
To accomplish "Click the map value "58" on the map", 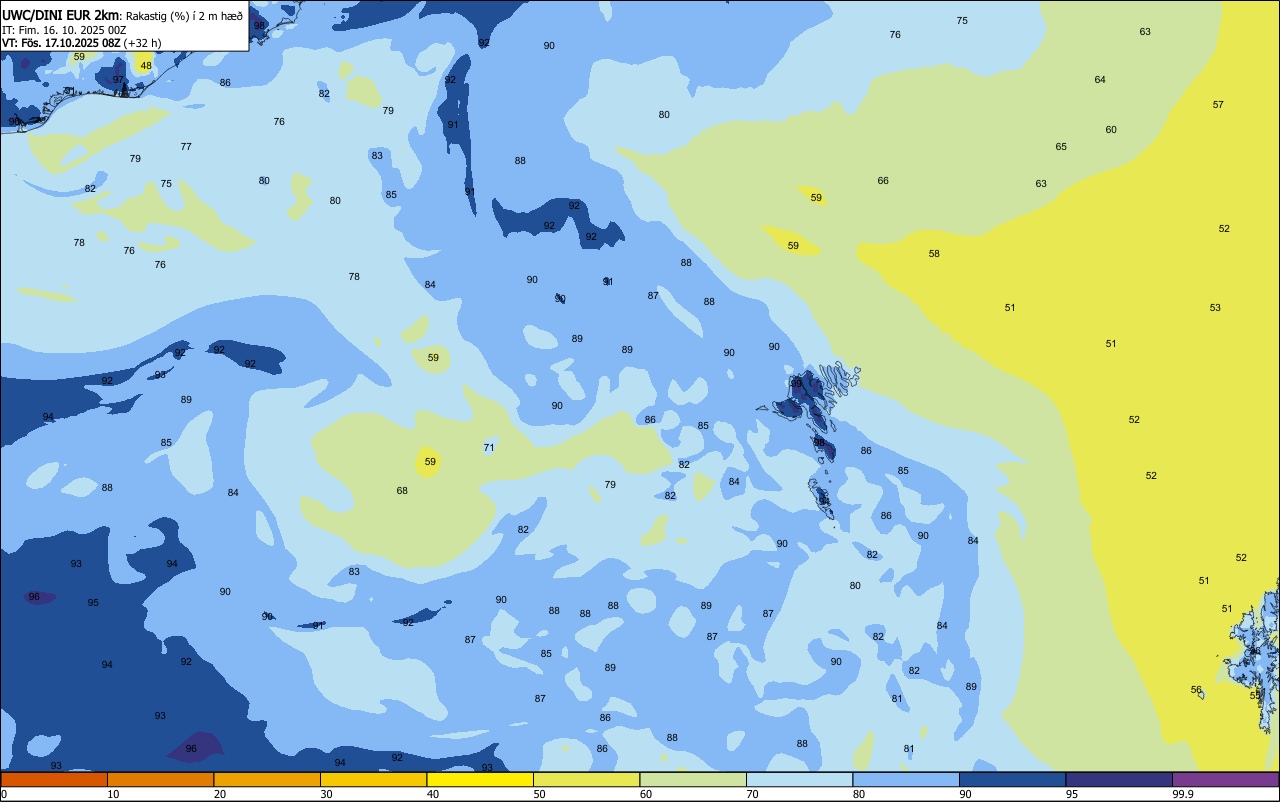I will (934, 254).
